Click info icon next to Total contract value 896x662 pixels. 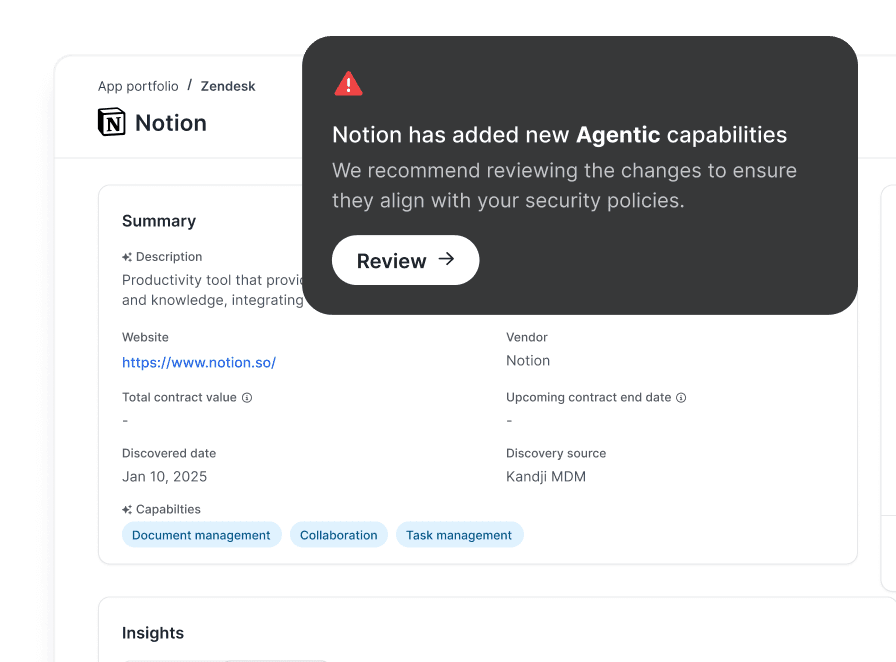[247, 398]
